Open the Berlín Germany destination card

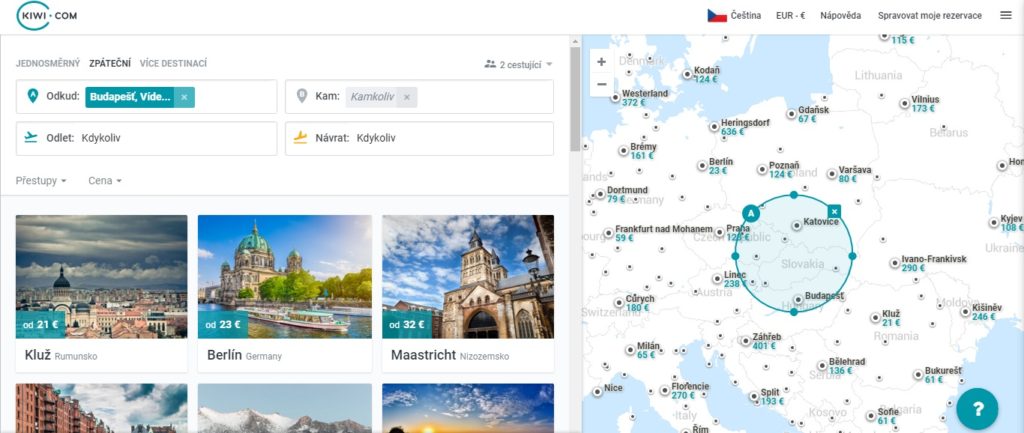pyautogui.click(x=285, y=293)
